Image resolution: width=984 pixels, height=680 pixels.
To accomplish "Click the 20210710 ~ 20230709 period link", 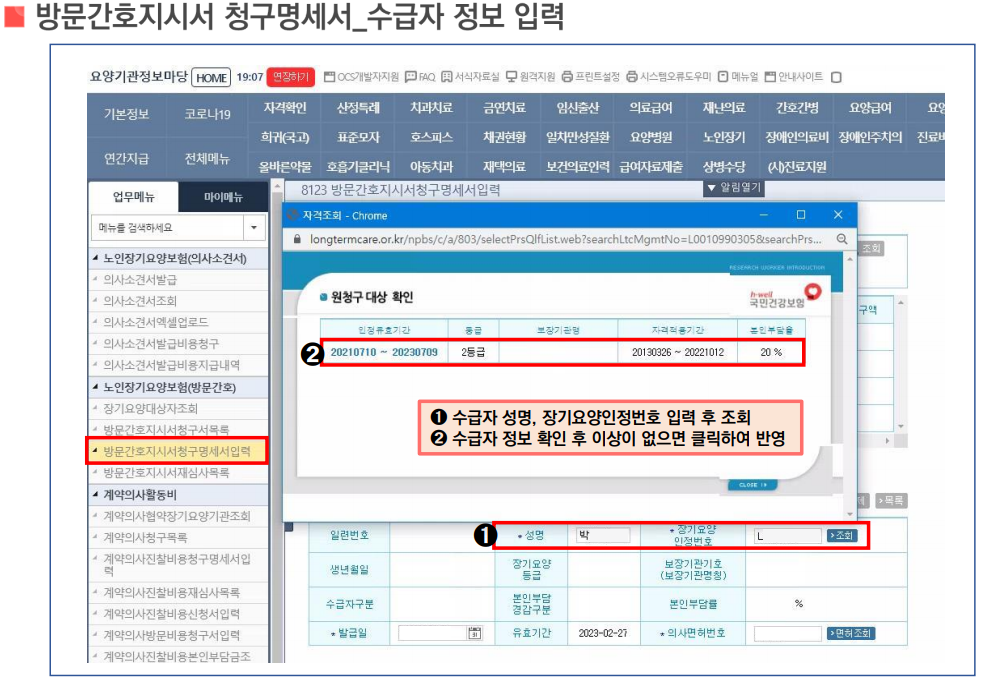I will (384, 352).
